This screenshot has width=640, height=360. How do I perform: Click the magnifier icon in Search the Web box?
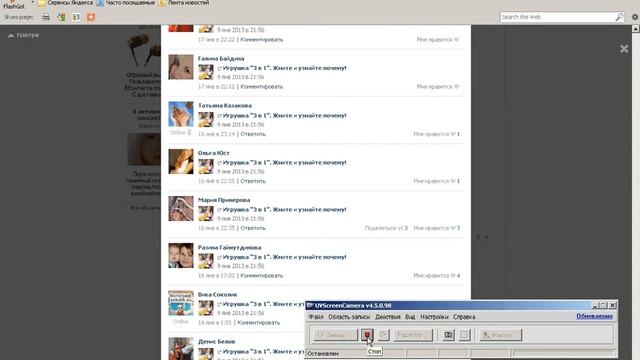point(619,17)
